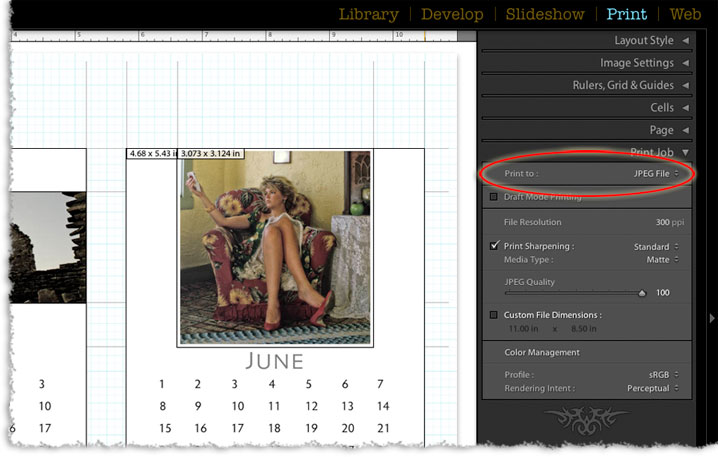
Task: Enable Draft Mode Printing checkbox
Action: [494, 197]
